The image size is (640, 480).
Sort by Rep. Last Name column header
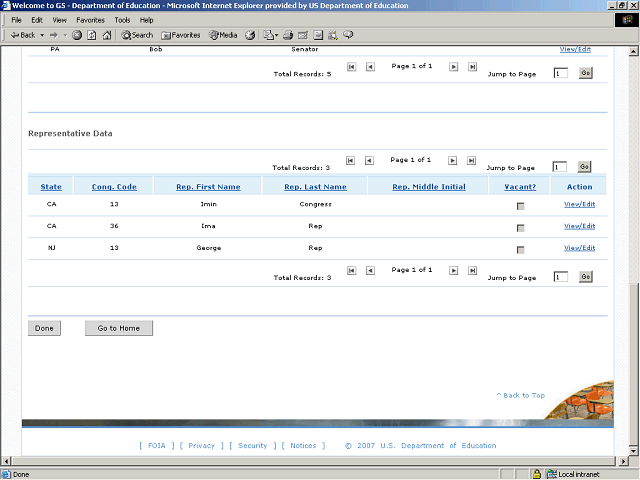pyautogui.click(x=315, y=187)
